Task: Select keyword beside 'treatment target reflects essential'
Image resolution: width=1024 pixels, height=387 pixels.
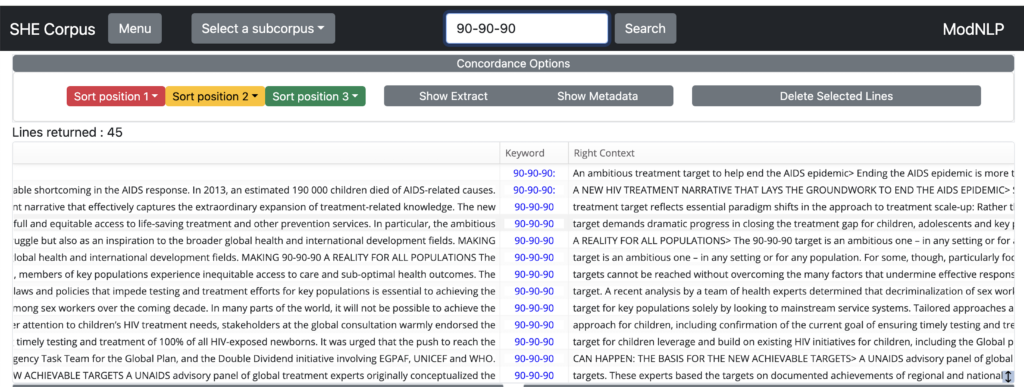Action: (534, 207)
